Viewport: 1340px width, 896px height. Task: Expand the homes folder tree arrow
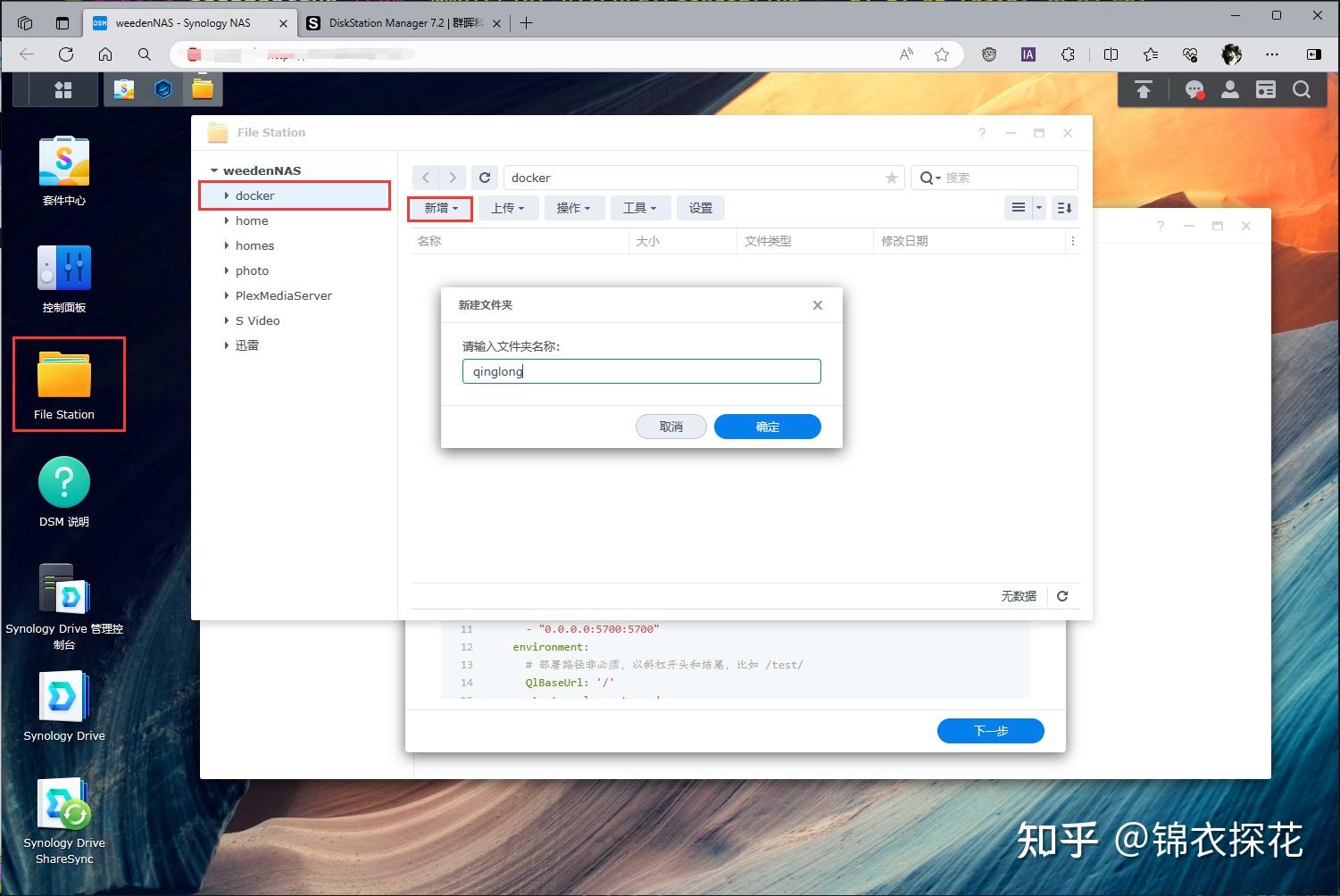tap(227, 245)
